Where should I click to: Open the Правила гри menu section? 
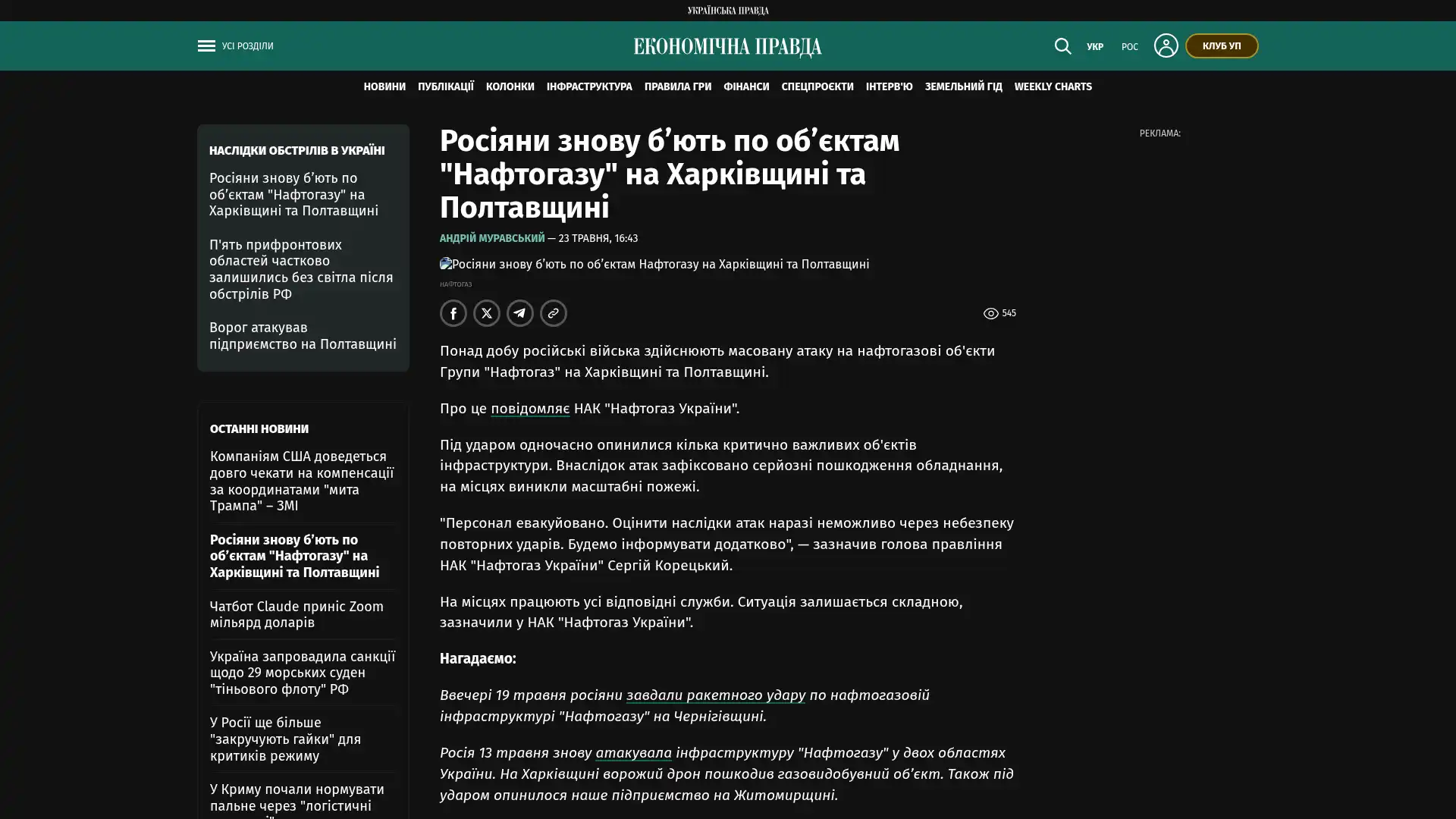pos(678,87)
